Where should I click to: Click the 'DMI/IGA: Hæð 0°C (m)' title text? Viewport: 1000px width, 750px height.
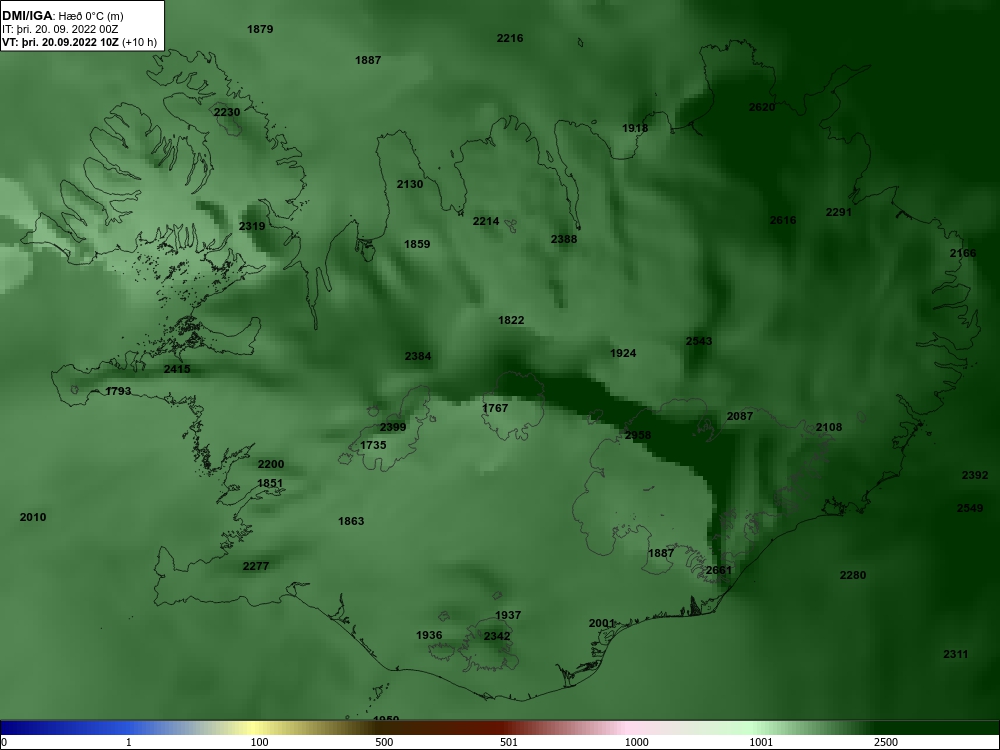pos(62,16)
